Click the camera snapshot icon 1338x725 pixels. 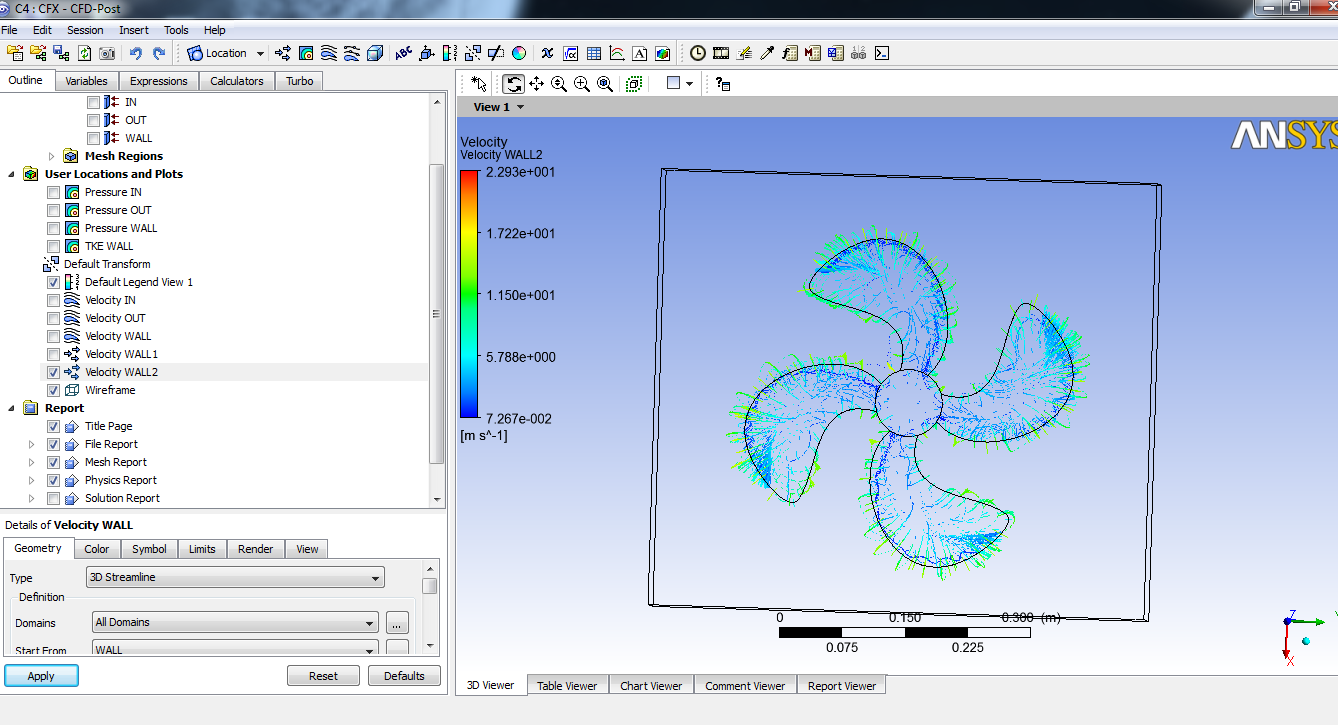click(x=107, y=53)
